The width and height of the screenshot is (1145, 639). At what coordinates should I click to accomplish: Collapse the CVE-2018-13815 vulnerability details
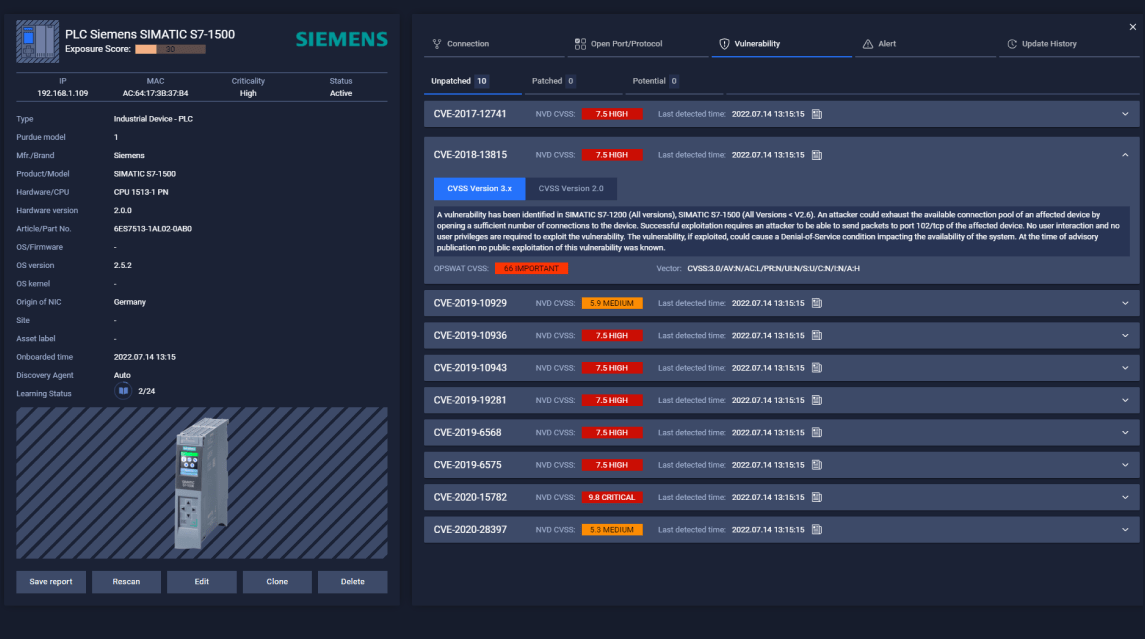(1125, 155)
